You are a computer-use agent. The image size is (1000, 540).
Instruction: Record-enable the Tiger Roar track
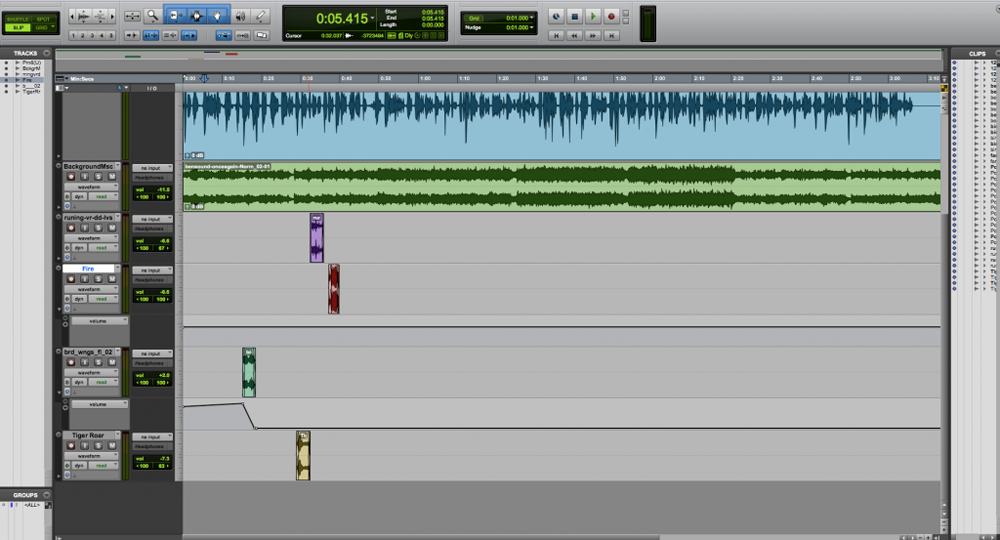click(71, 445)
